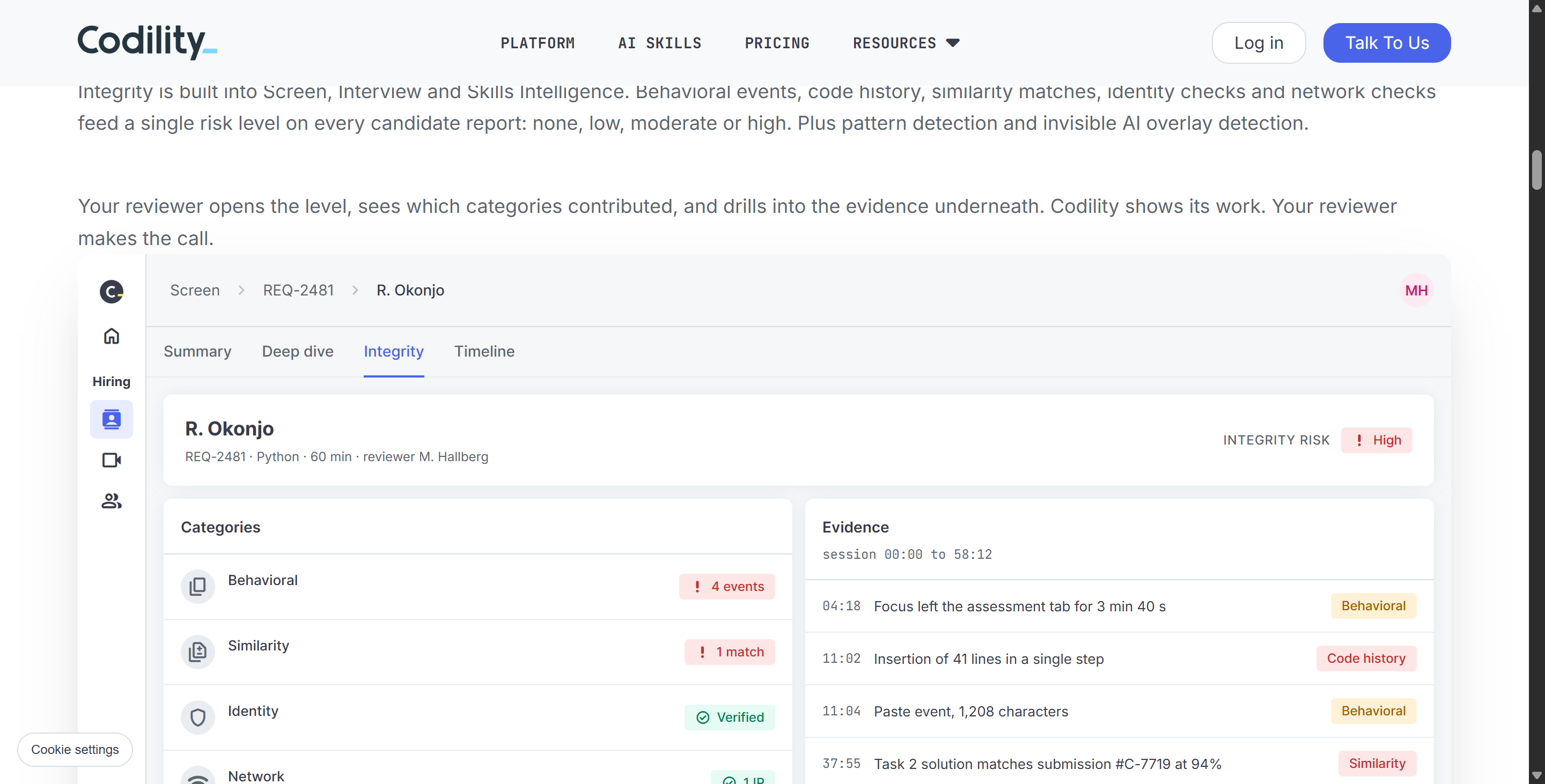Open the team people sidebar icon
This screenshot has width=1545, height=784.
point(112,500)
